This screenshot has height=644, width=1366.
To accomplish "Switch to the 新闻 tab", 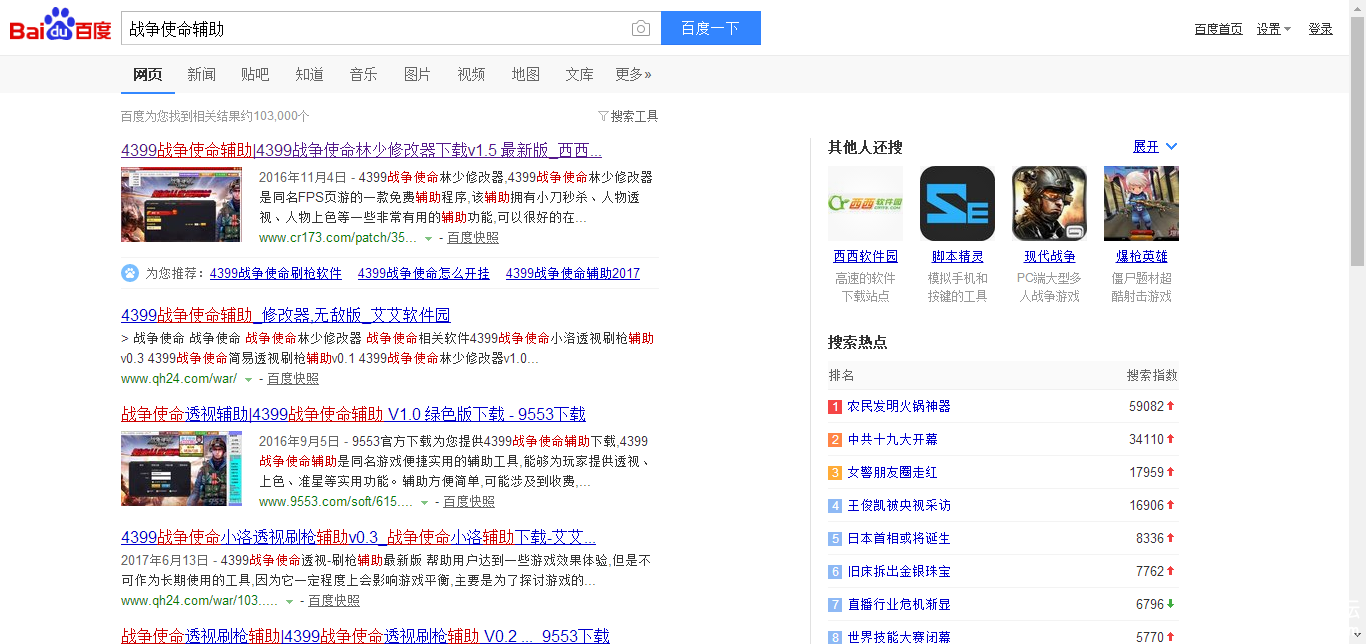I will pos(201,74).
